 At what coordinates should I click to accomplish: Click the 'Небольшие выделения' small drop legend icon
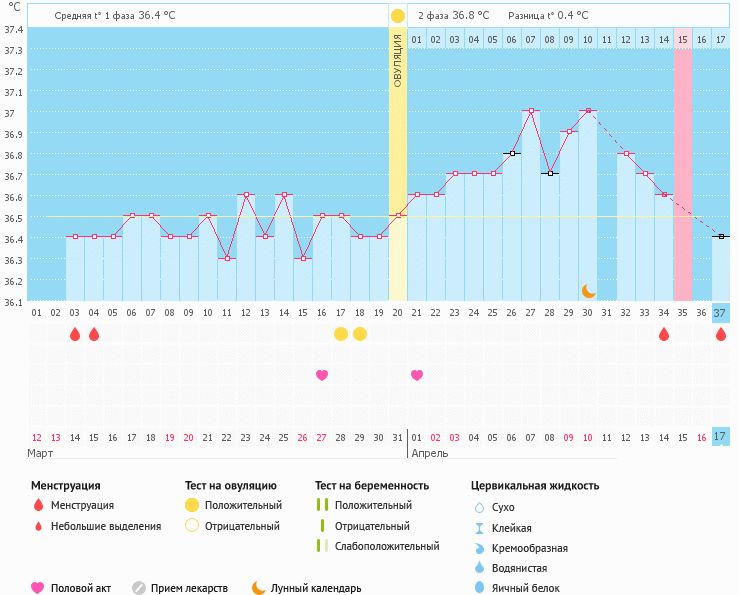click(38, 527)
